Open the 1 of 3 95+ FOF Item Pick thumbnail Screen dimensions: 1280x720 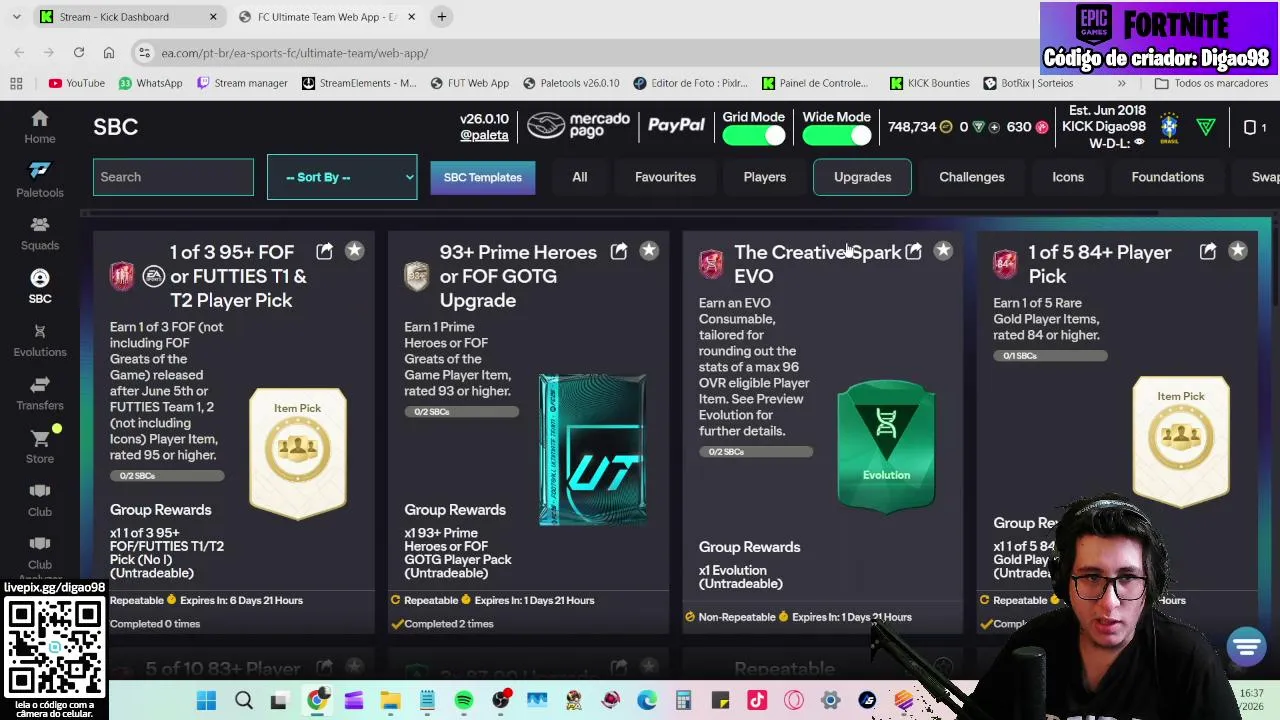tap(298, 453)
